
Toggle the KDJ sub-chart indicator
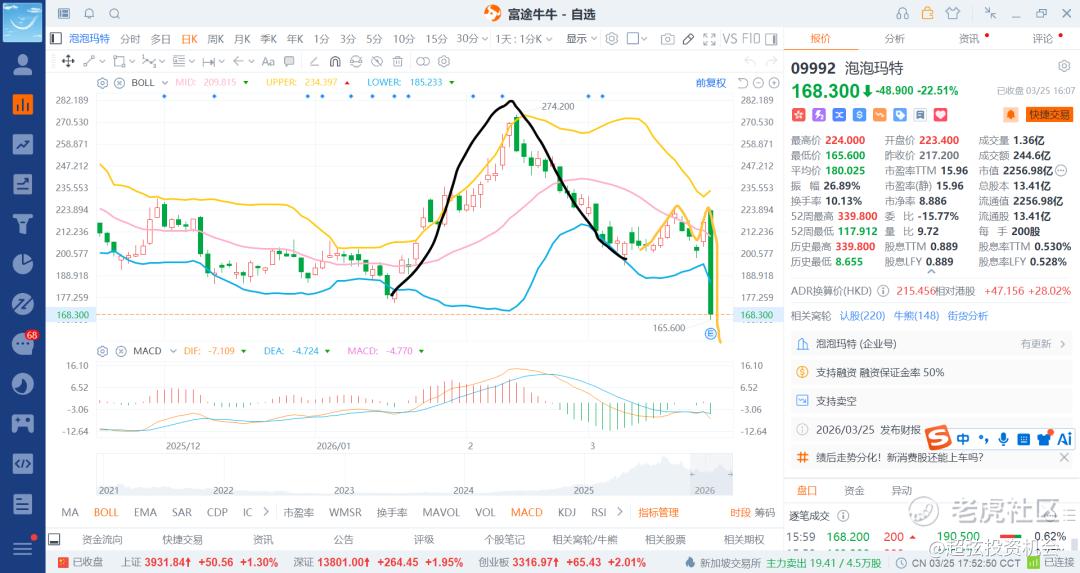(x=567, y=512)
